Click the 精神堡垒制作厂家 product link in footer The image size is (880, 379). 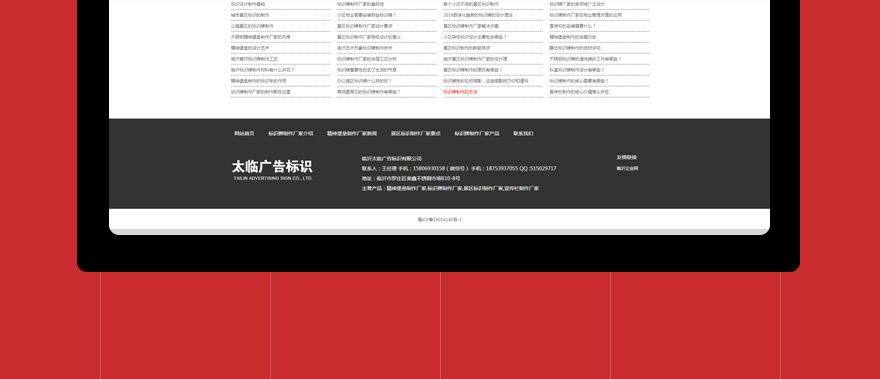(406, 189)
